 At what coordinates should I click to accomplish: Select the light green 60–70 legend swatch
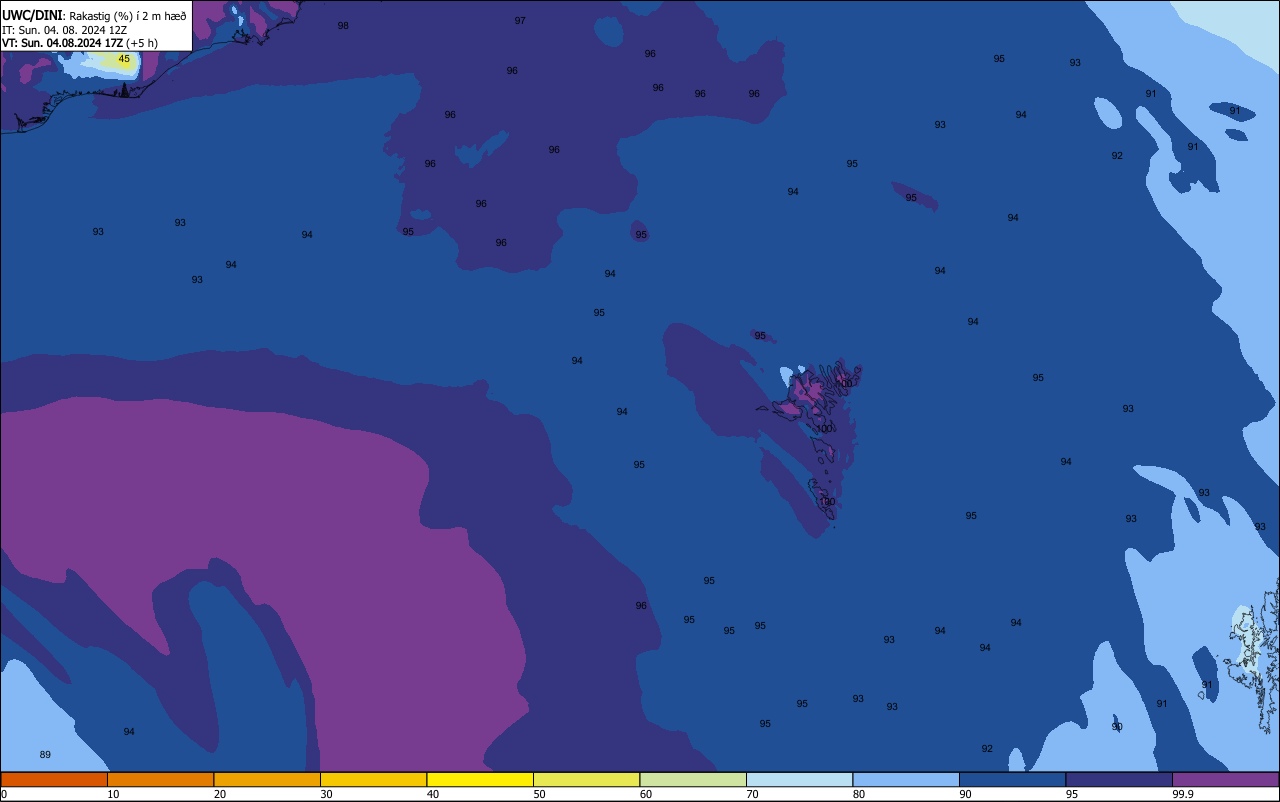[693, 779]
